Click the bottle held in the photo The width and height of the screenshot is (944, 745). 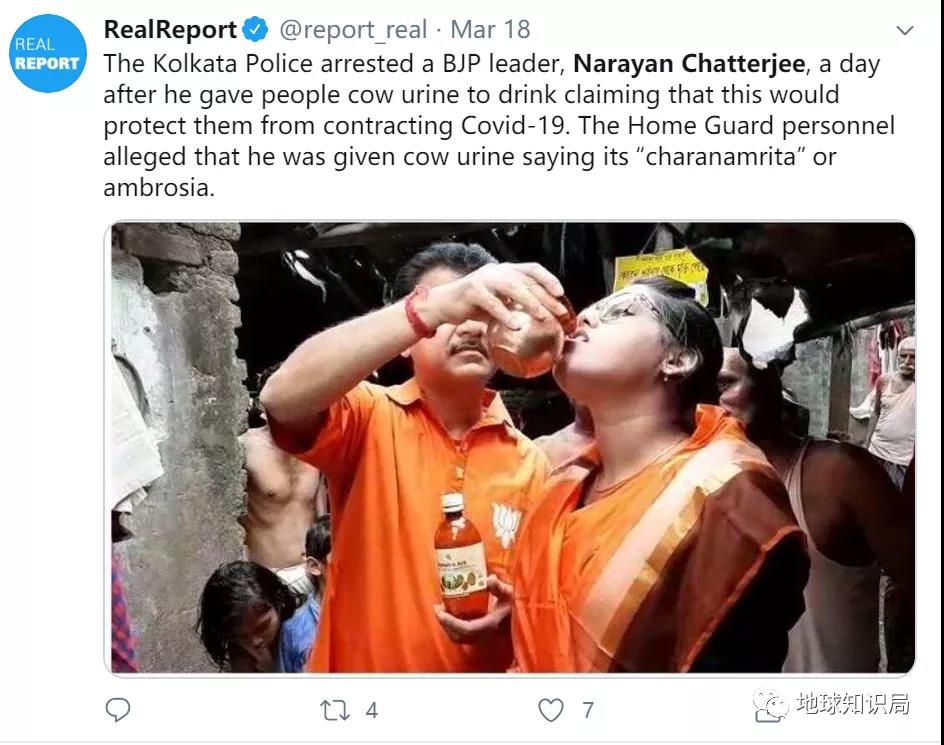coord(460,557)
